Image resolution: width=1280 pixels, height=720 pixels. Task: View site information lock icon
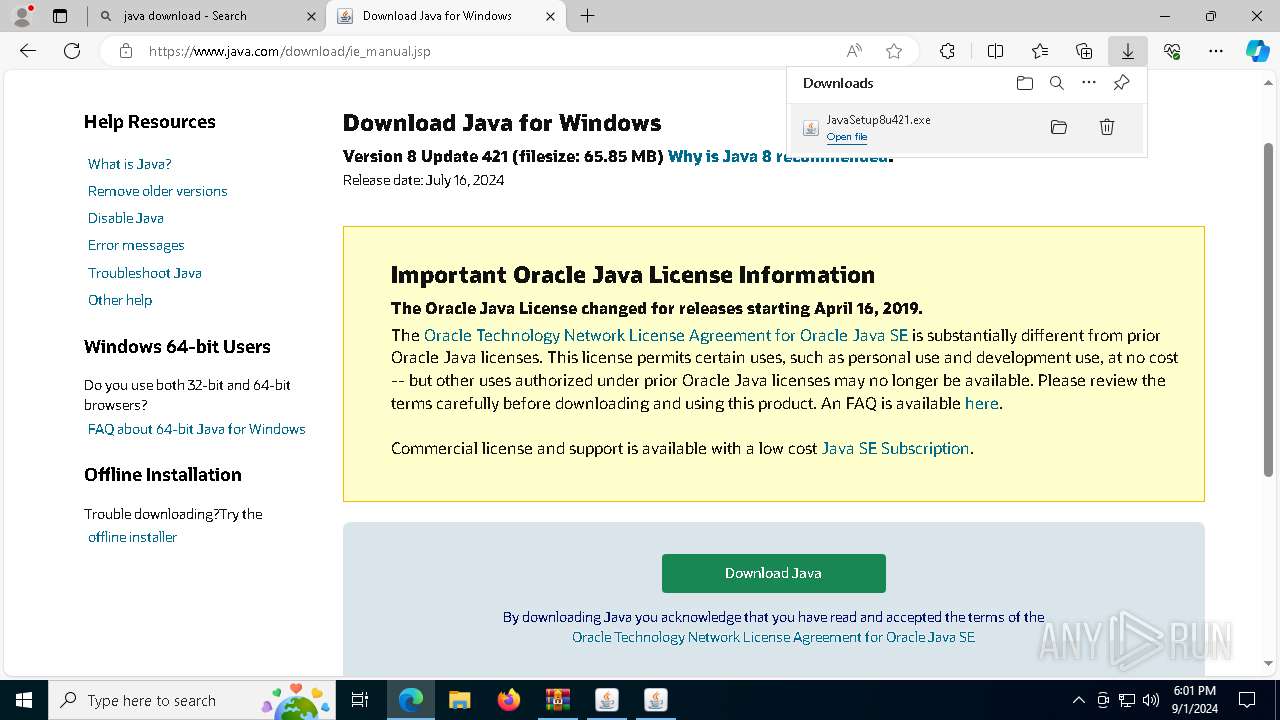pyautogui.click(x=126, y=51)
